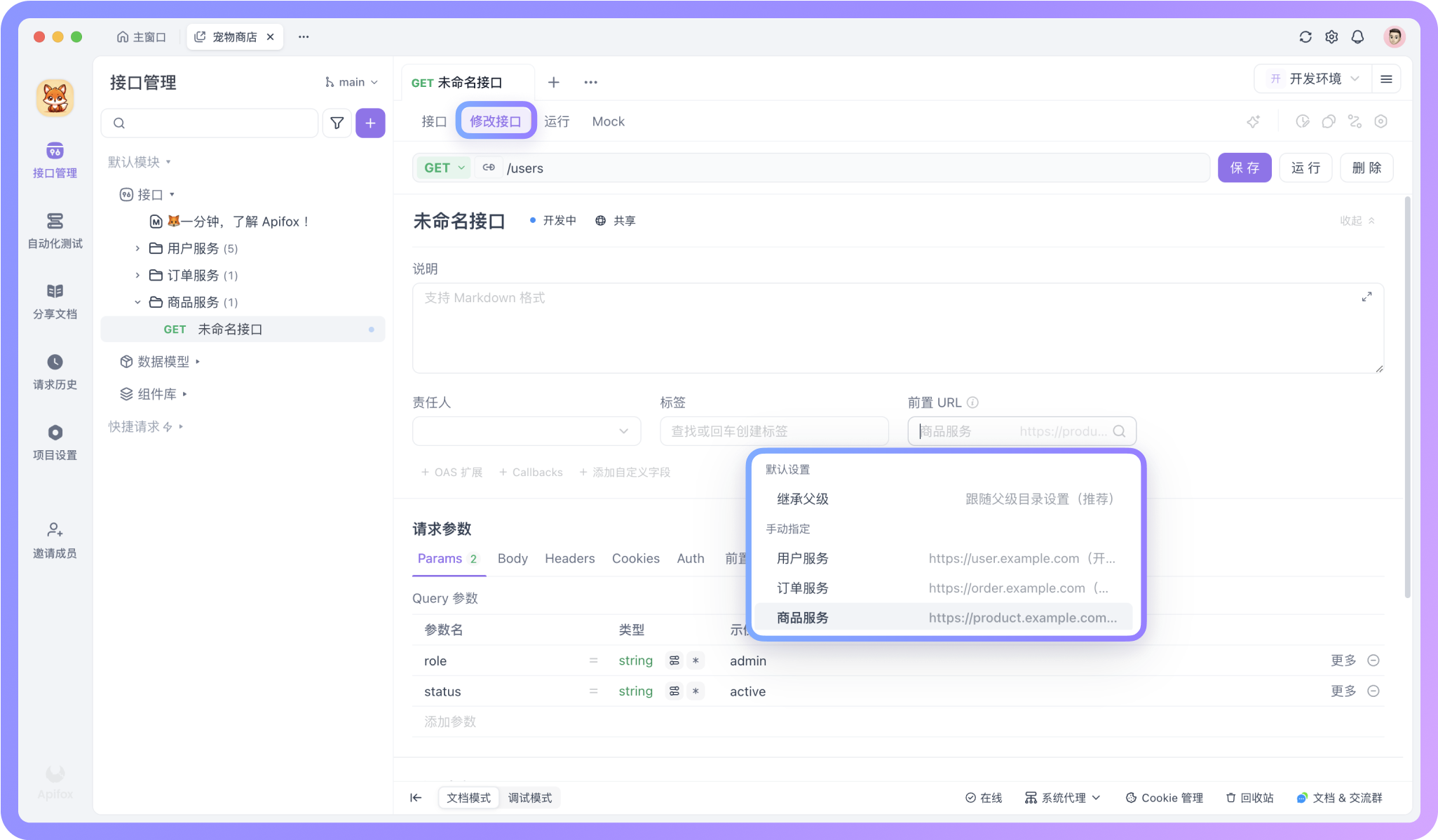Switch to the 修改接口 tab
The image size is (1438, 840).
[x=496, y=121]
